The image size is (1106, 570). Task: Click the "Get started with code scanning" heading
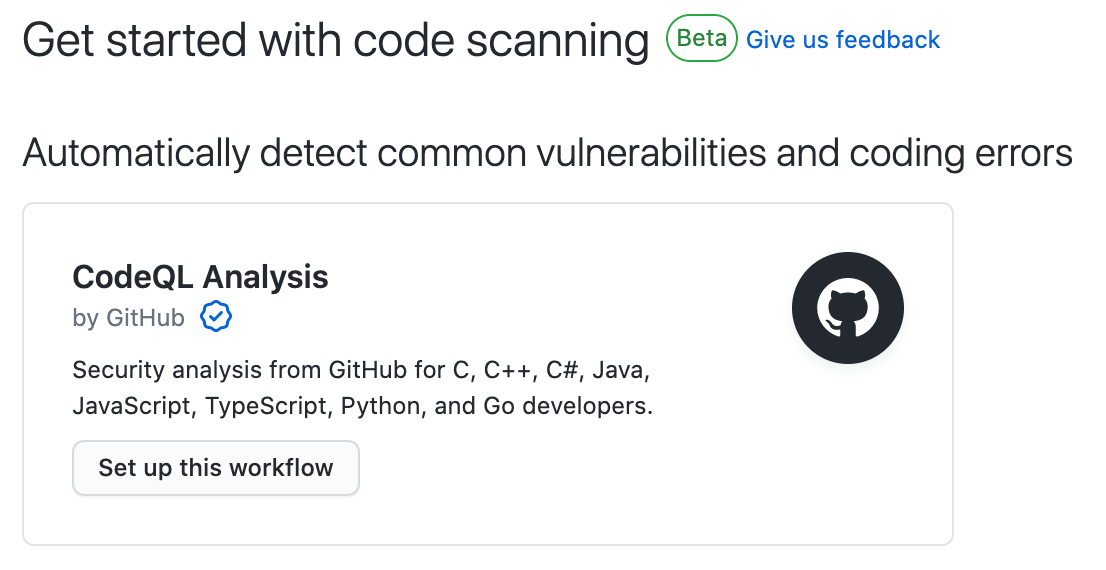tap(335, 41)
